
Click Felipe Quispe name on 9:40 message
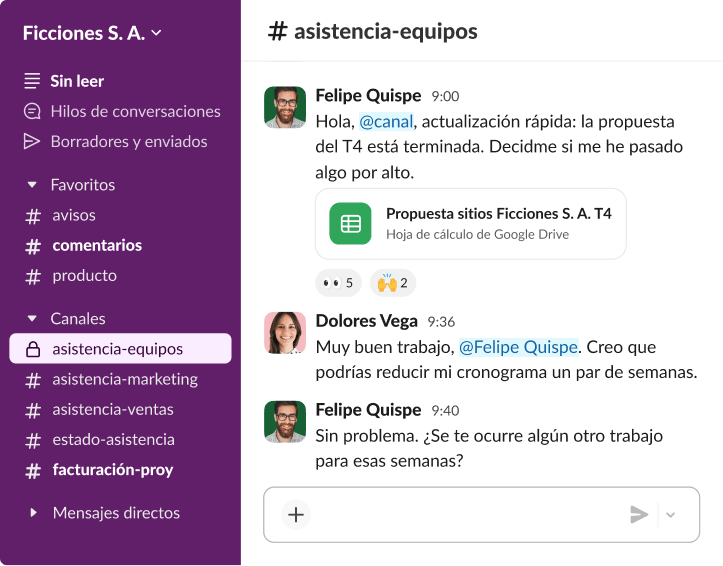pyautogui.click(x=368, y=410)
